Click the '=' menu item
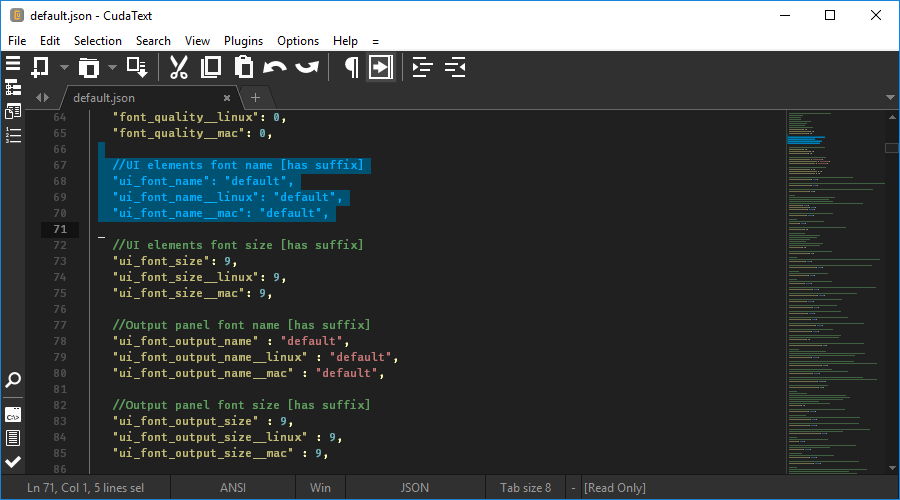Image resolution: width=900 pixels, height=500 pixels. [x=375, y=41]
